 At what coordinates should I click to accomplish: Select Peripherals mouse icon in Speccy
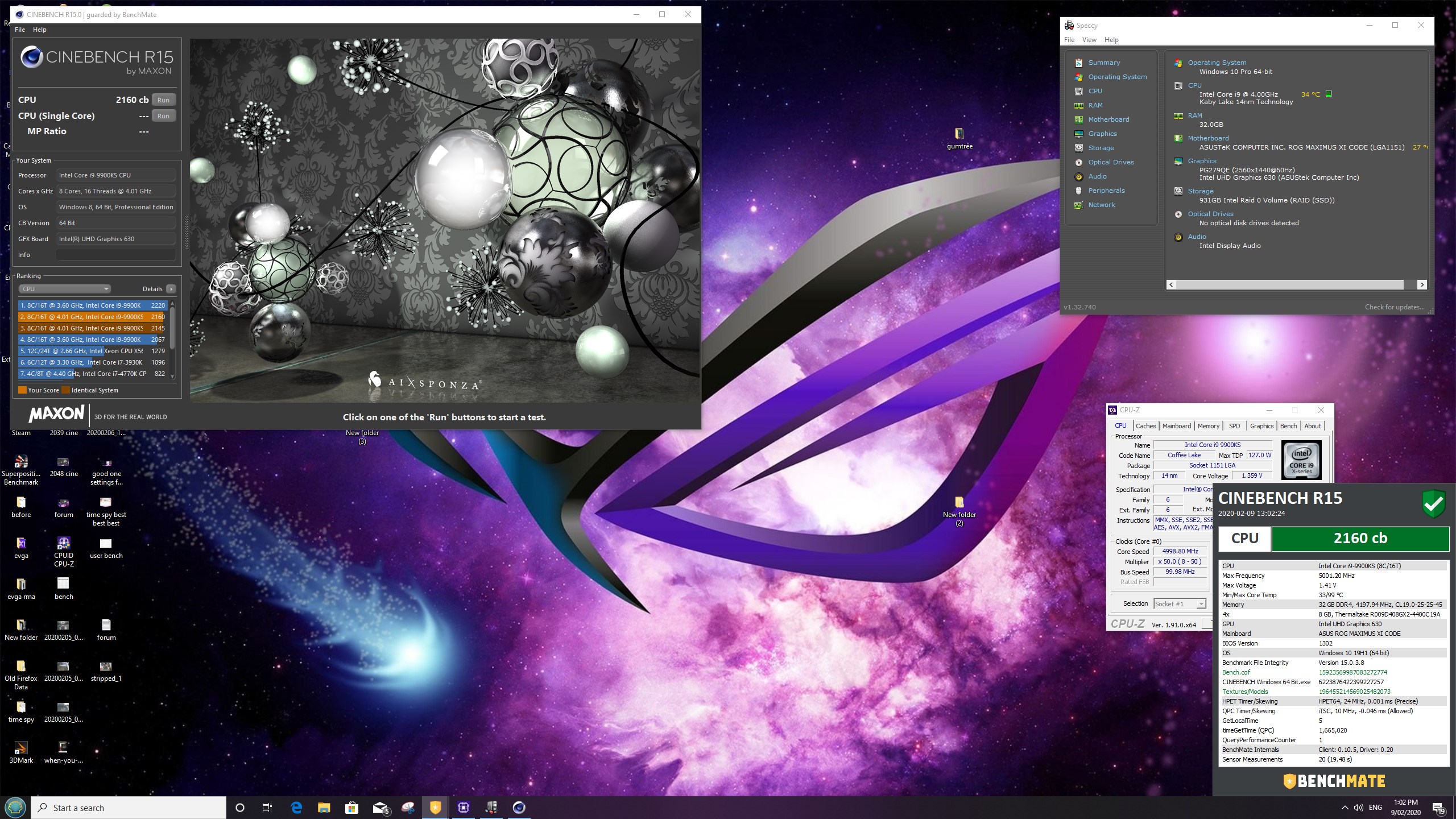click(1078, 191)
